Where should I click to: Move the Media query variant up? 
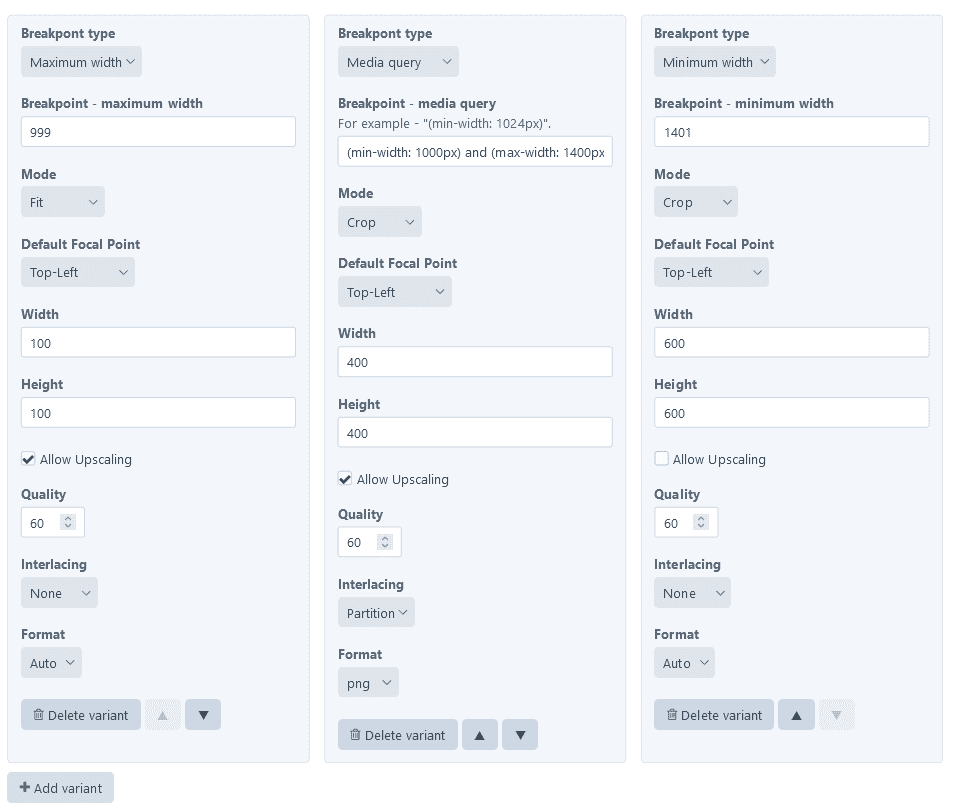[480, 735]
